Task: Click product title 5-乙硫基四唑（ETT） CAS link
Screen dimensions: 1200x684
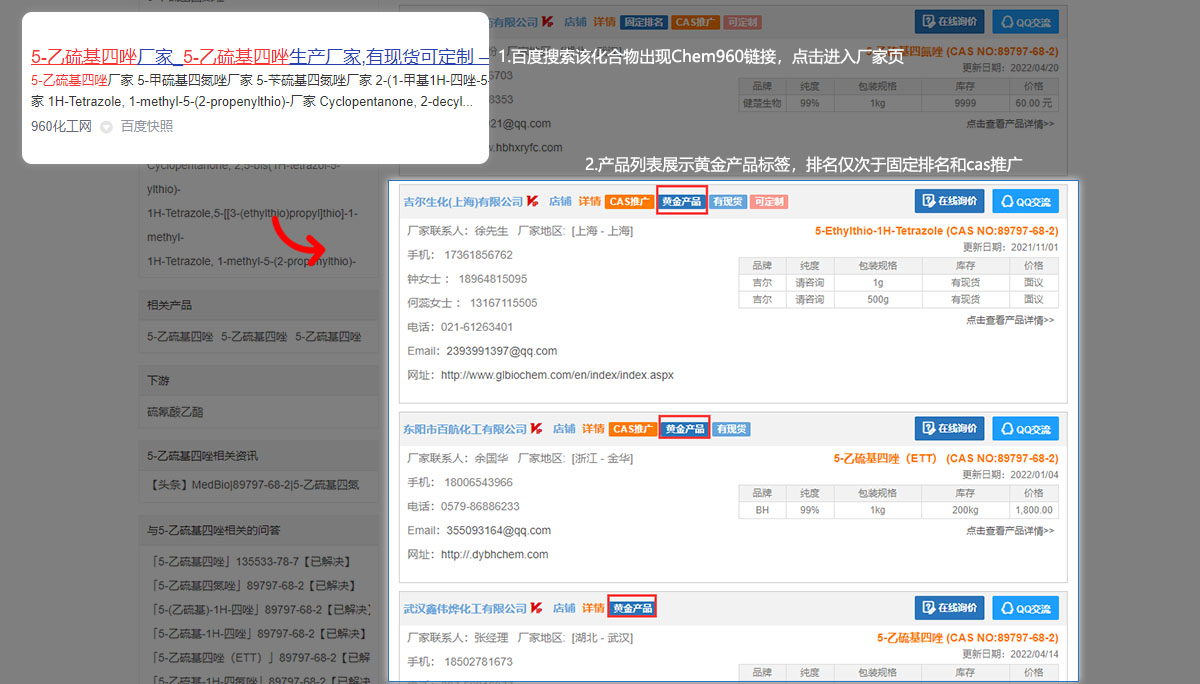Action: [945, 459]
